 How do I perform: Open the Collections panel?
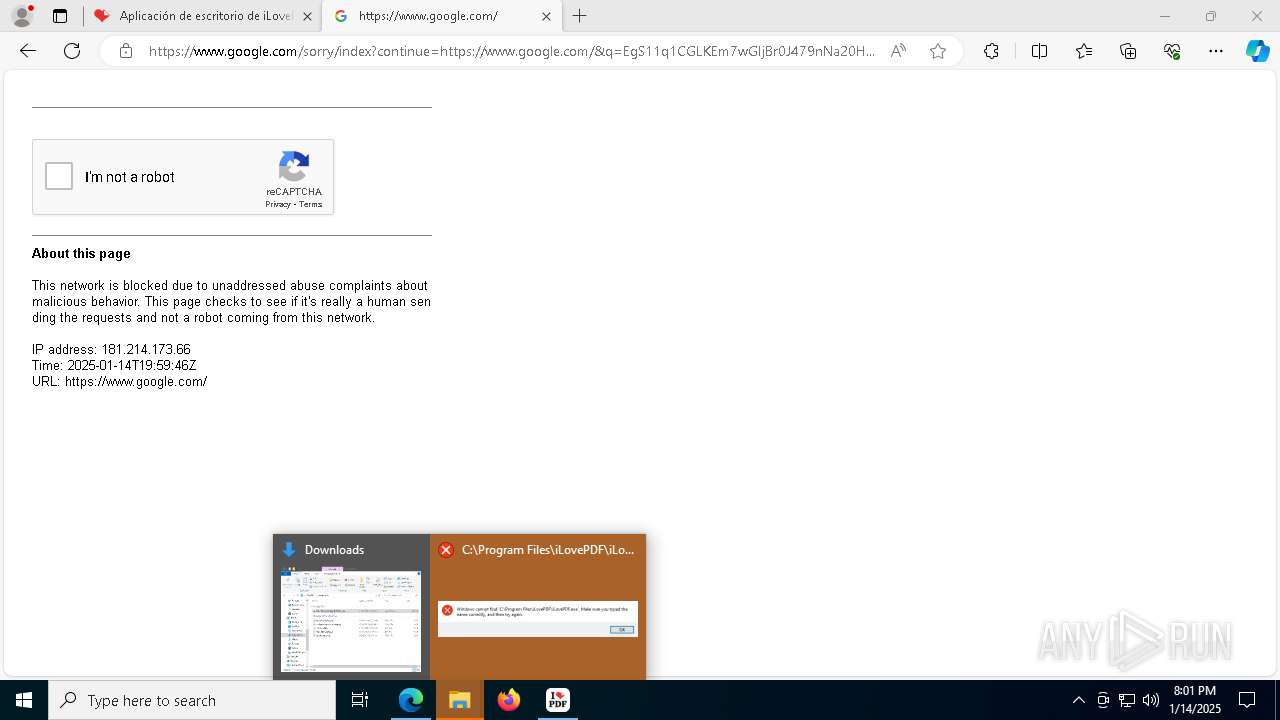point(1128,51)
